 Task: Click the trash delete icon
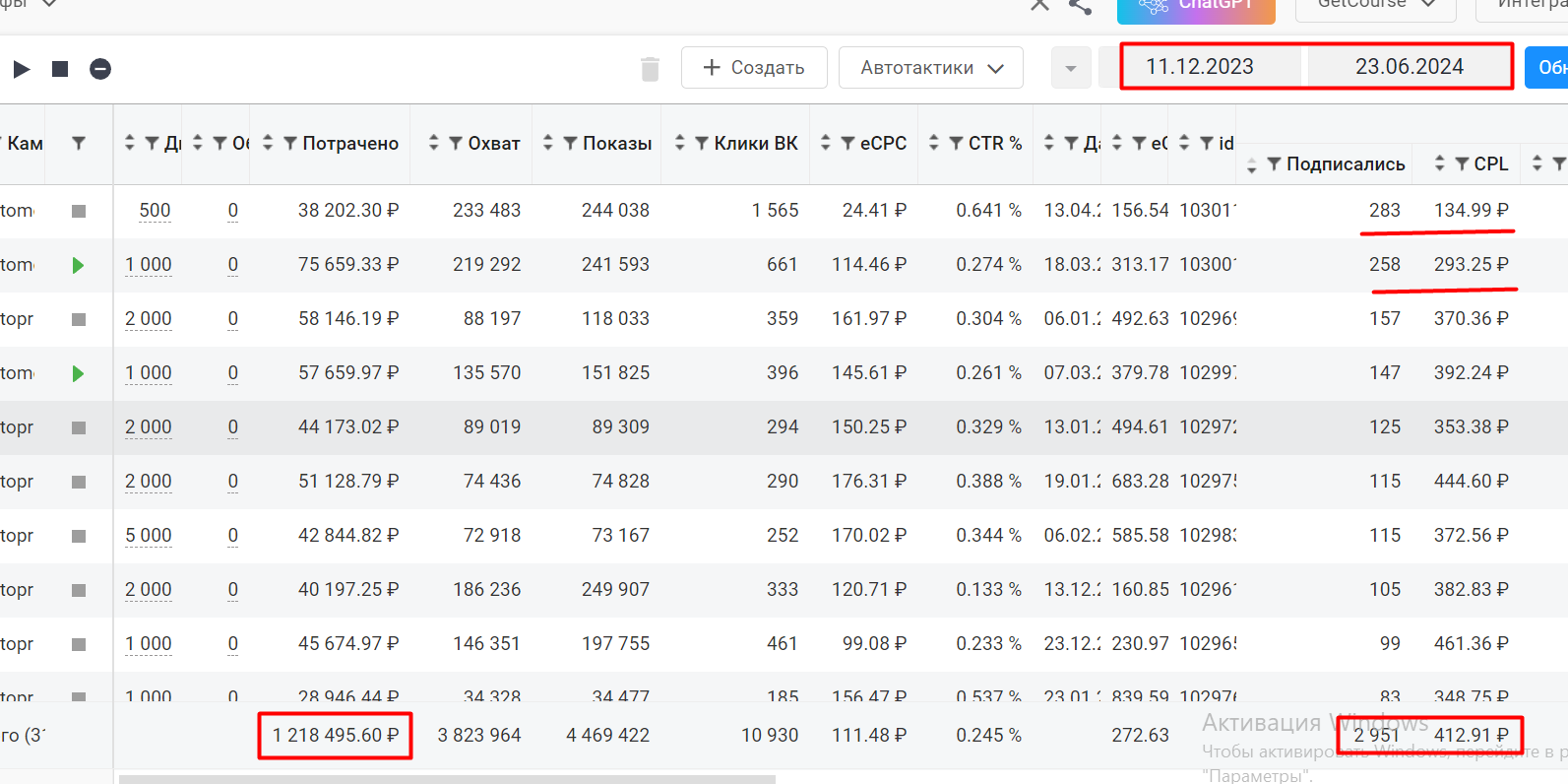coord(650,69)
